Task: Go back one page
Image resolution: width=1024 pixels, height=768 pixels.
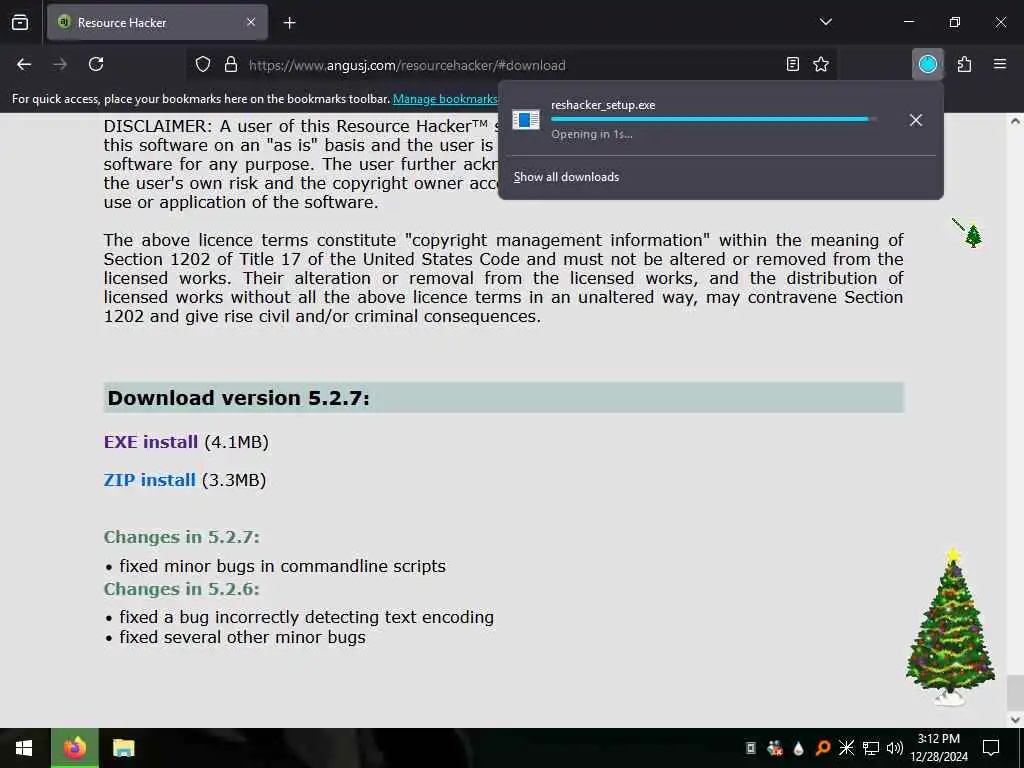Action: point(24,64)
